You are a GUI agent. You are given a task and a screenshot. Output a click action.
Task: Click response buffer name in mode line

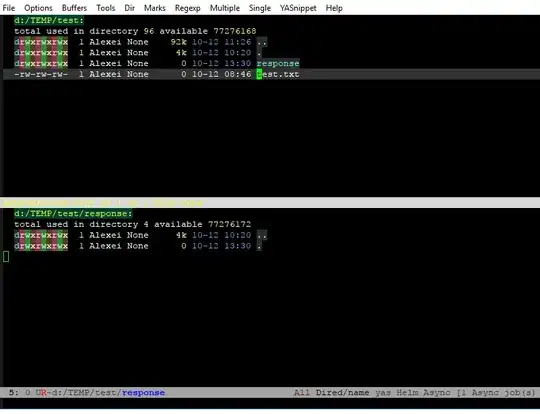click(x=143, y=393)
